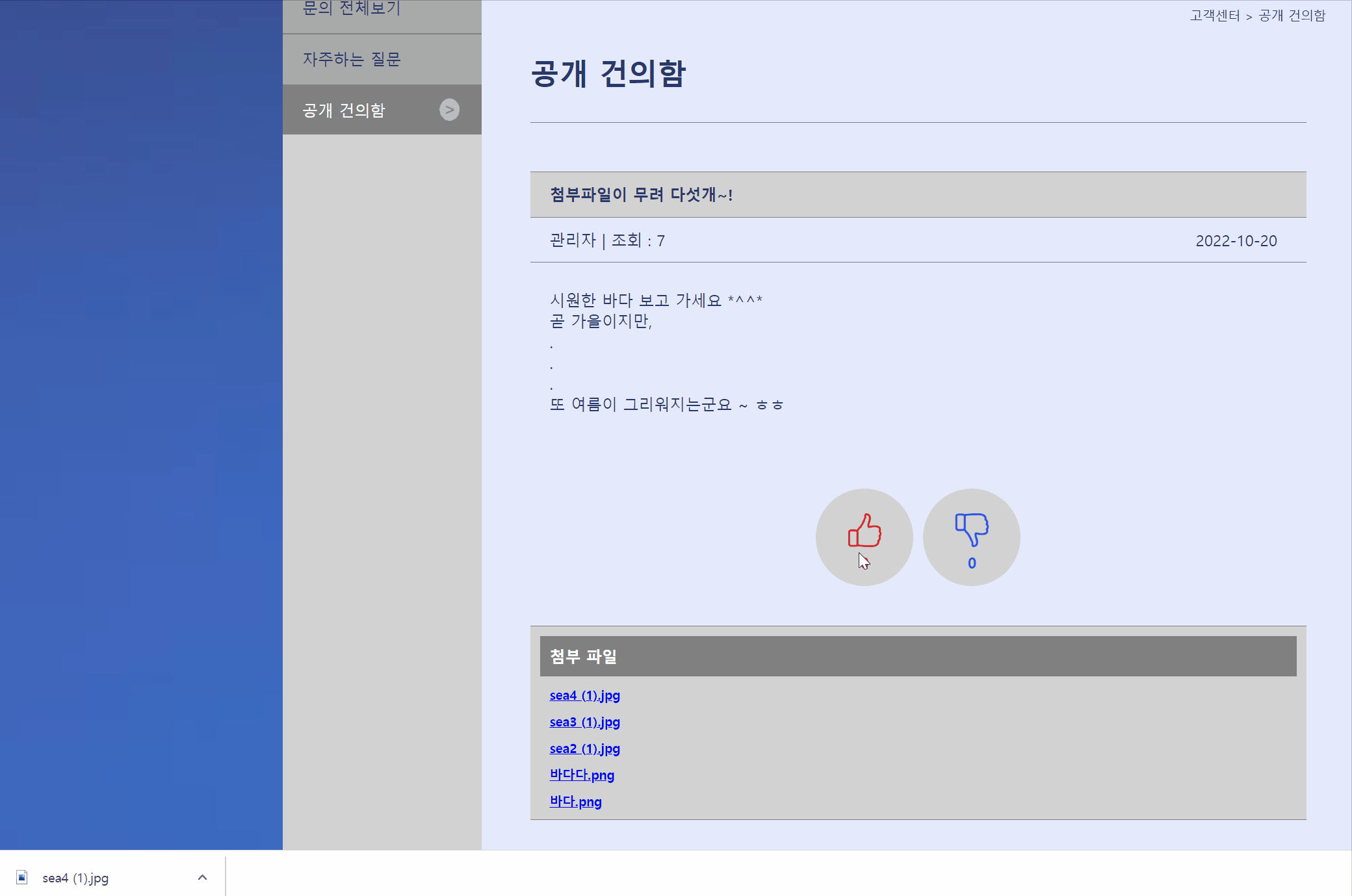Screen dimensions: 1352x896
Task: Download the sea4 (1).jpg attachment
Action: [584, 695]
